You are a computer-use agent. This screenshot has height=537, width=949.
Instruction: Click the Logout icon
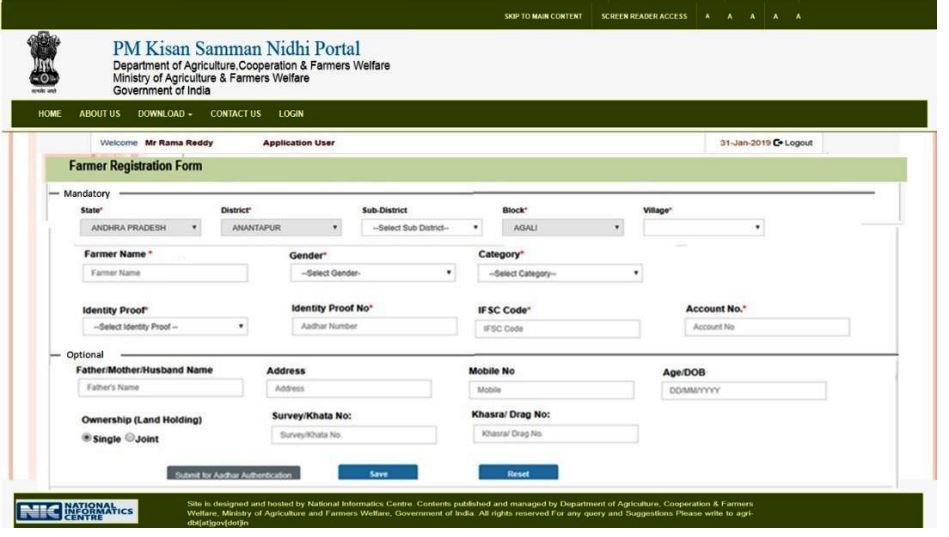coord(778,143)
